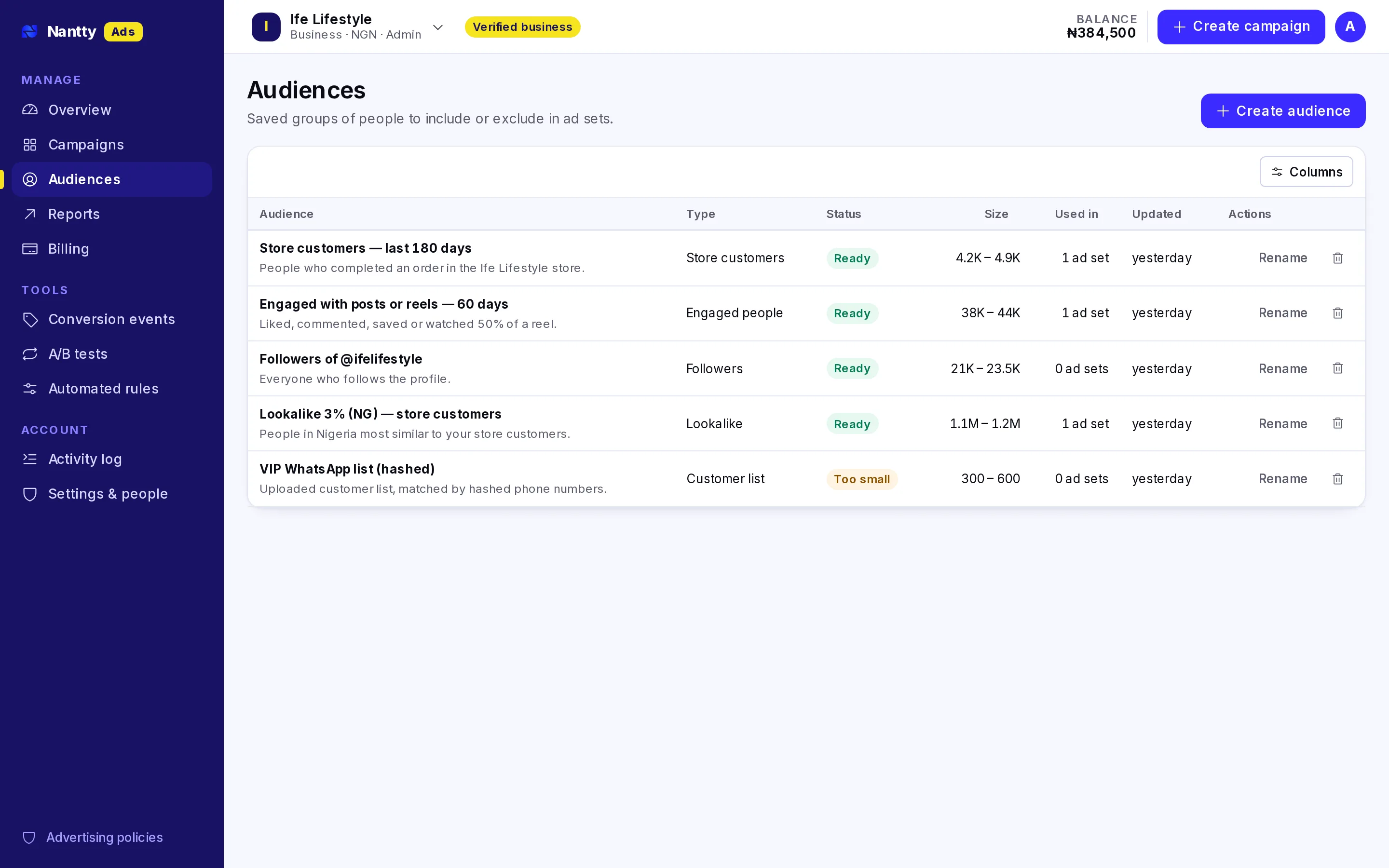The image size is (1389, 868).
Task: Click the Verified business badge
Action: pyautogui.click(x=522, y=27)
